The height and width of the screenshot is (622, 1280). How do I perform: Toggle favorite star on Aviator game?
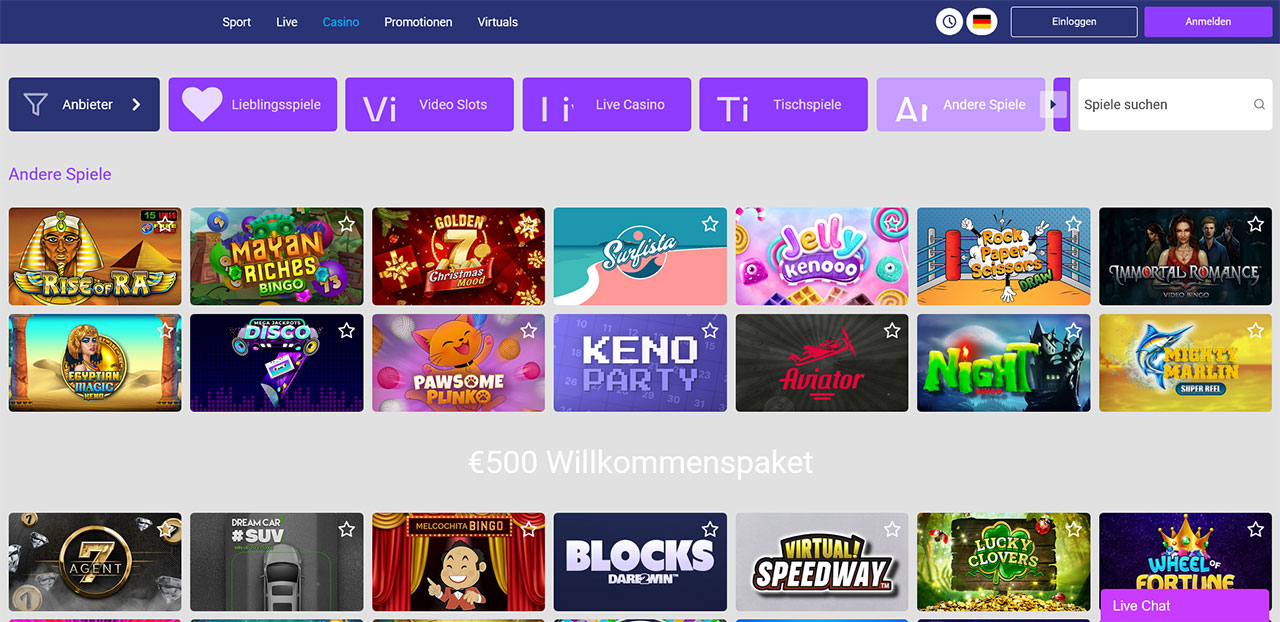tap(891, 330)
